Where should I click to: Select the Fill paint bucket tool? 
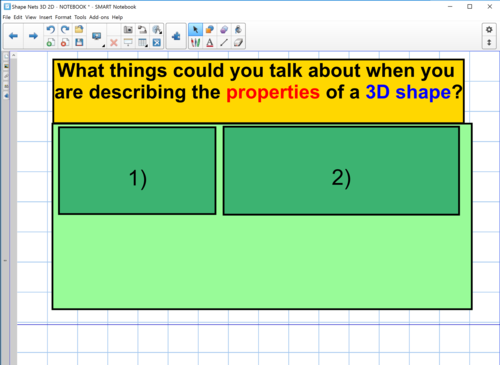click(x=238, y=30)
